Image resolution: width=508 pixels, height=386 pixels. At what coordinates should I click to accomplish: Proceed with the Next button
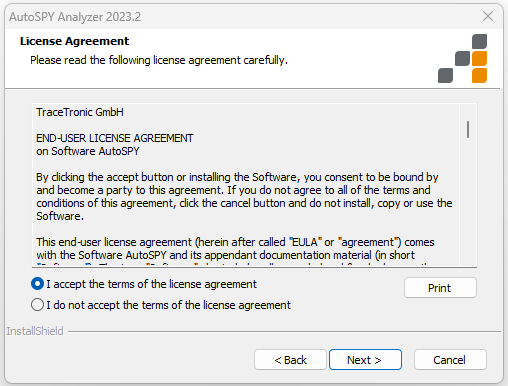click(x=365, y=360)
